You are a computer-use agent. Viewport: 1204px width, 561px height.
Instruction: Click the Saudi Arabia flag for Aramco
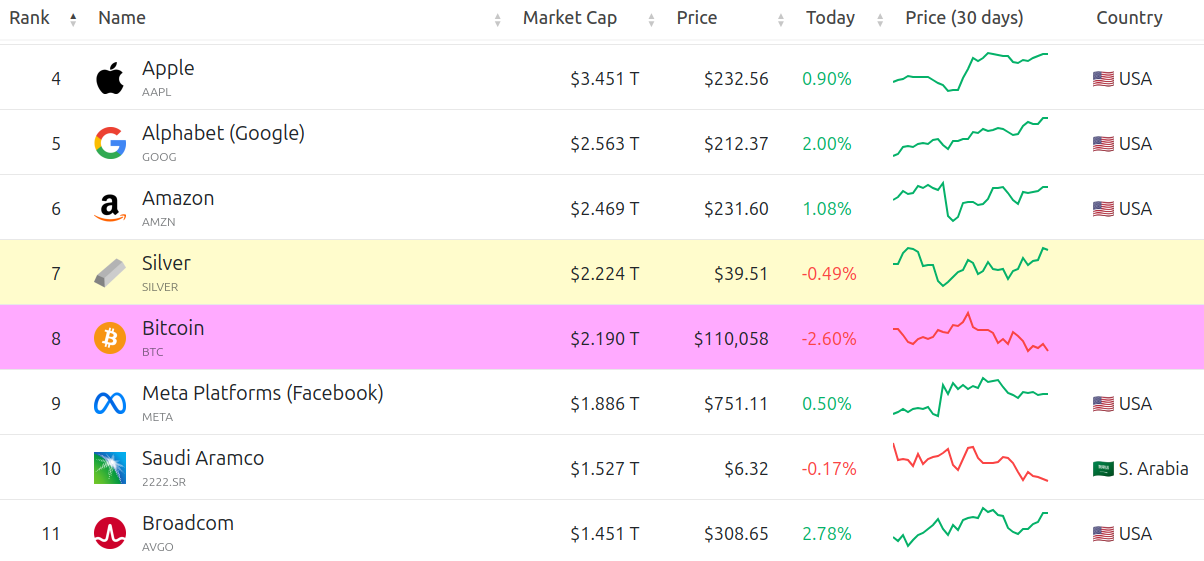click(1103, 468)
